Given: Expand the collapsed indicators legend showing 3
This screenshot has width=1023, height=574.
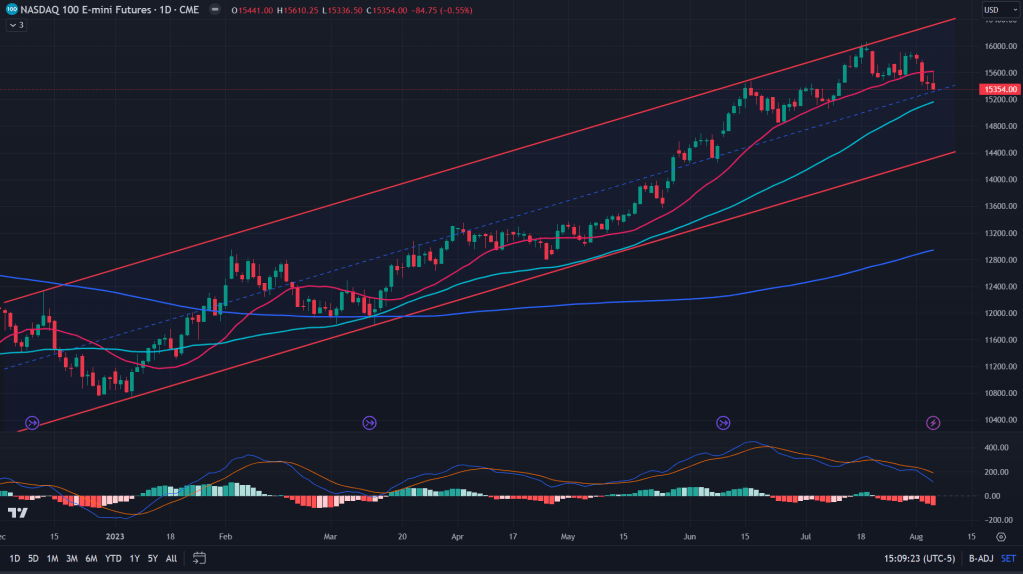Looking at the screenshot, I should click(x=16, y=25).
